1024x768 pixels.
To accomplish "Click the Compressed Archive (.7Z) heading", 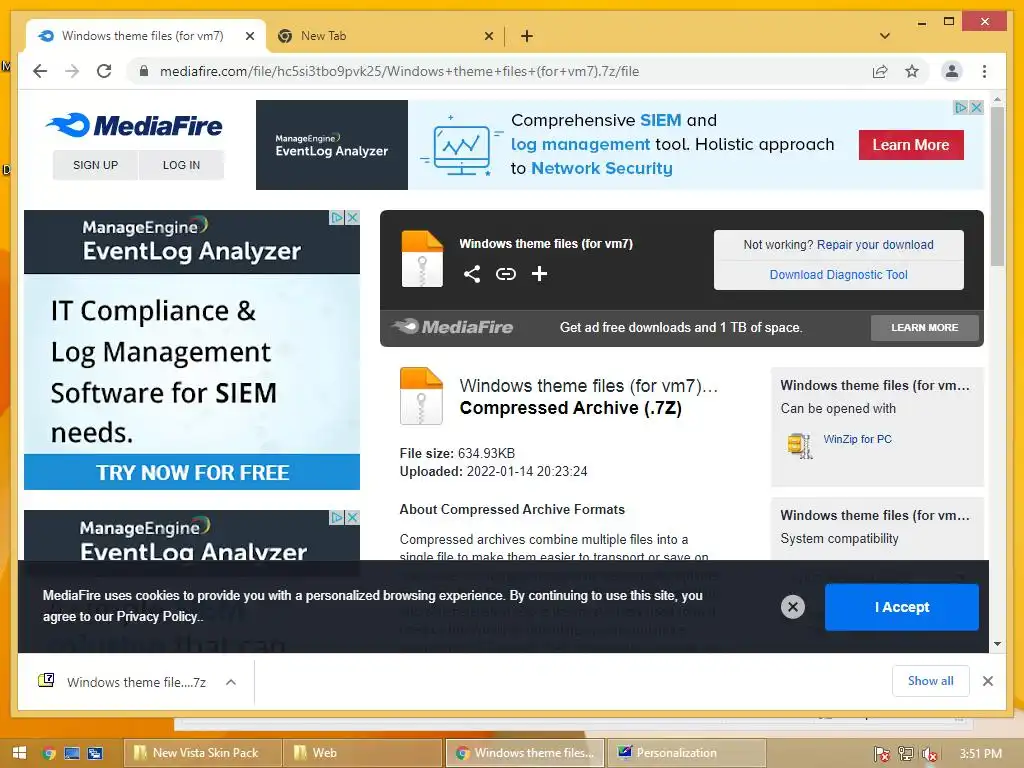I will 570,408.
